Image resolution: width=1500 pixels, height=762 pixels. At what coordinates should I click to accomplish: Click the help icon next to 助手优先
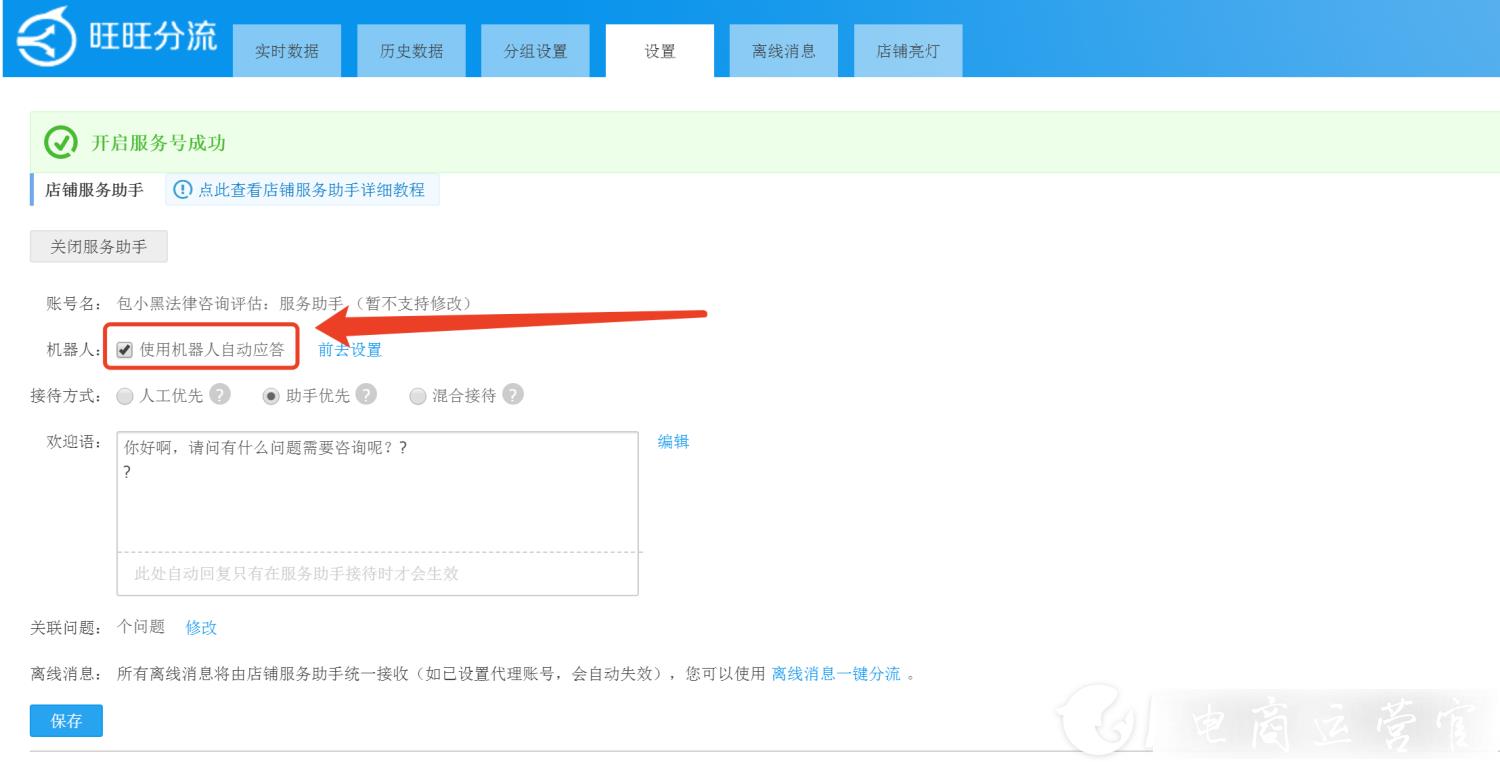[x=367, y=394]
